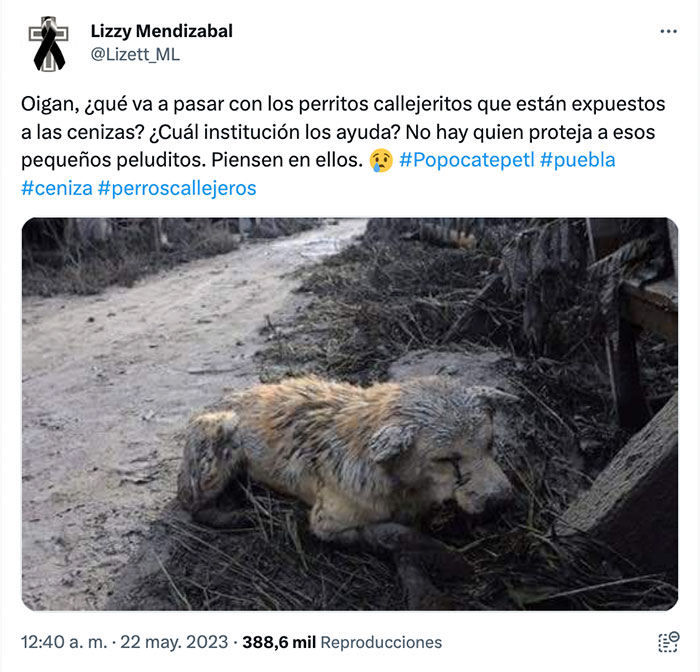This screenshot has height=672, width=700.
Task: Click the 12:40 a. m. timestamp
Action: [64, 642]
